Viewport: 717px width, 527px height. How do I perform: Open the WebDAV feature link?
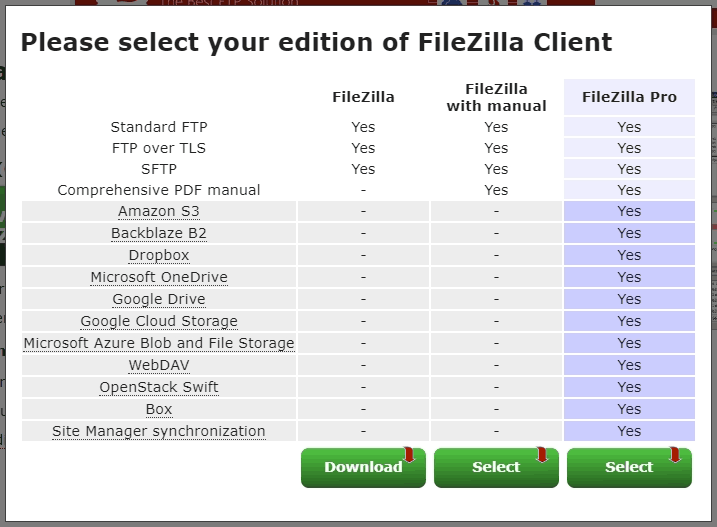pyautogui.click(x=159, y=365)
